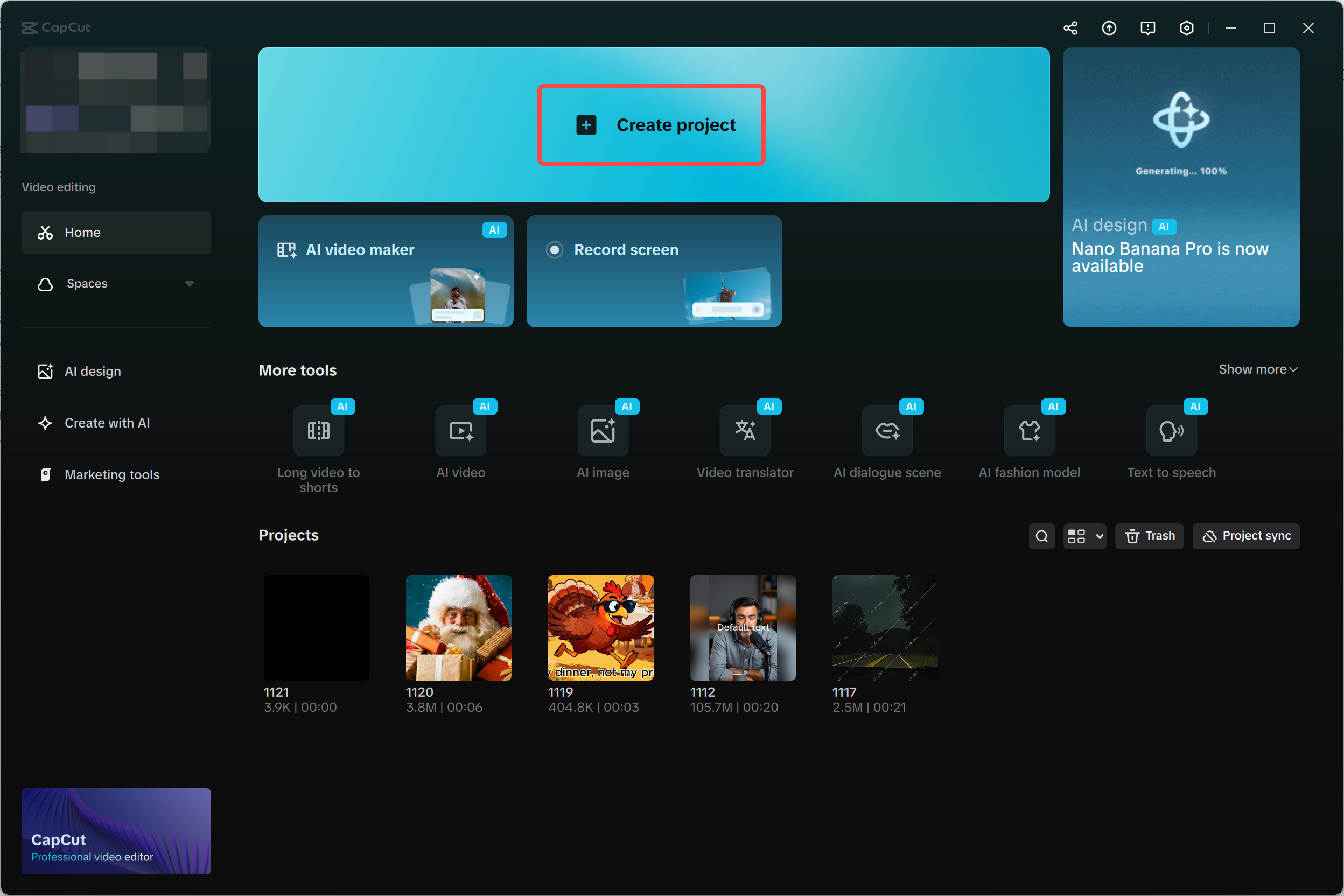The image size is (1344, 896).
Task: Click the share icon in the title bar
Action: (1070, 27)
